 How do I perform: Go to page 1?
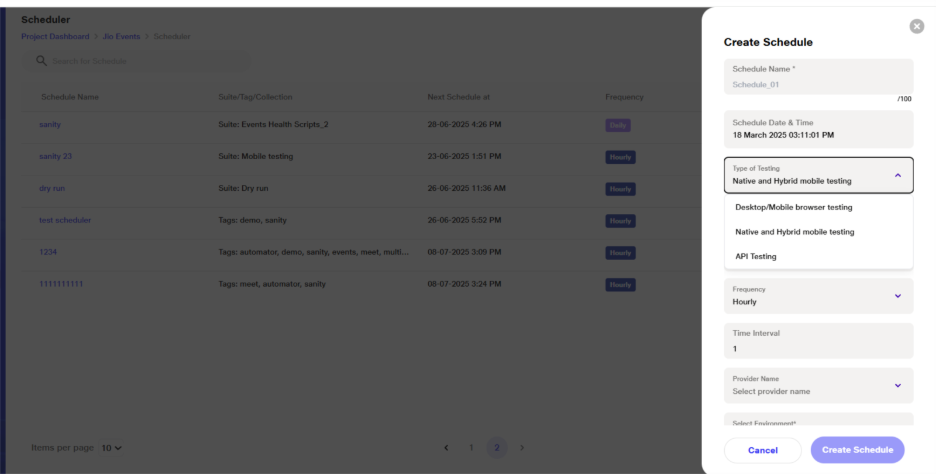click(x=471, y=448)
